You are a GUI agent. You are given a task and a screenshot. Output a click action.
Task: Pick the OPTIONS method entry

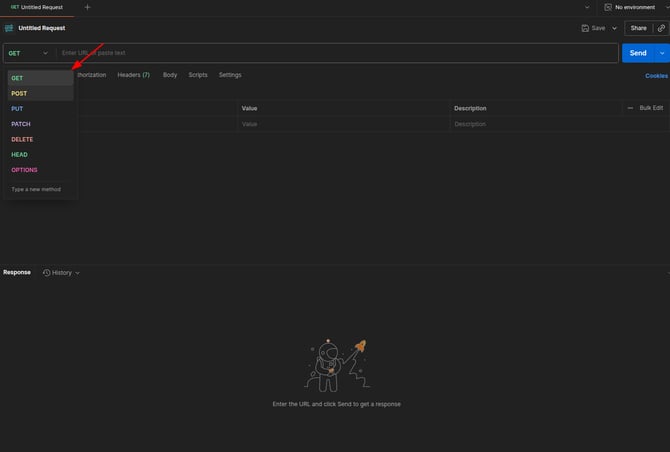[24, 170]
